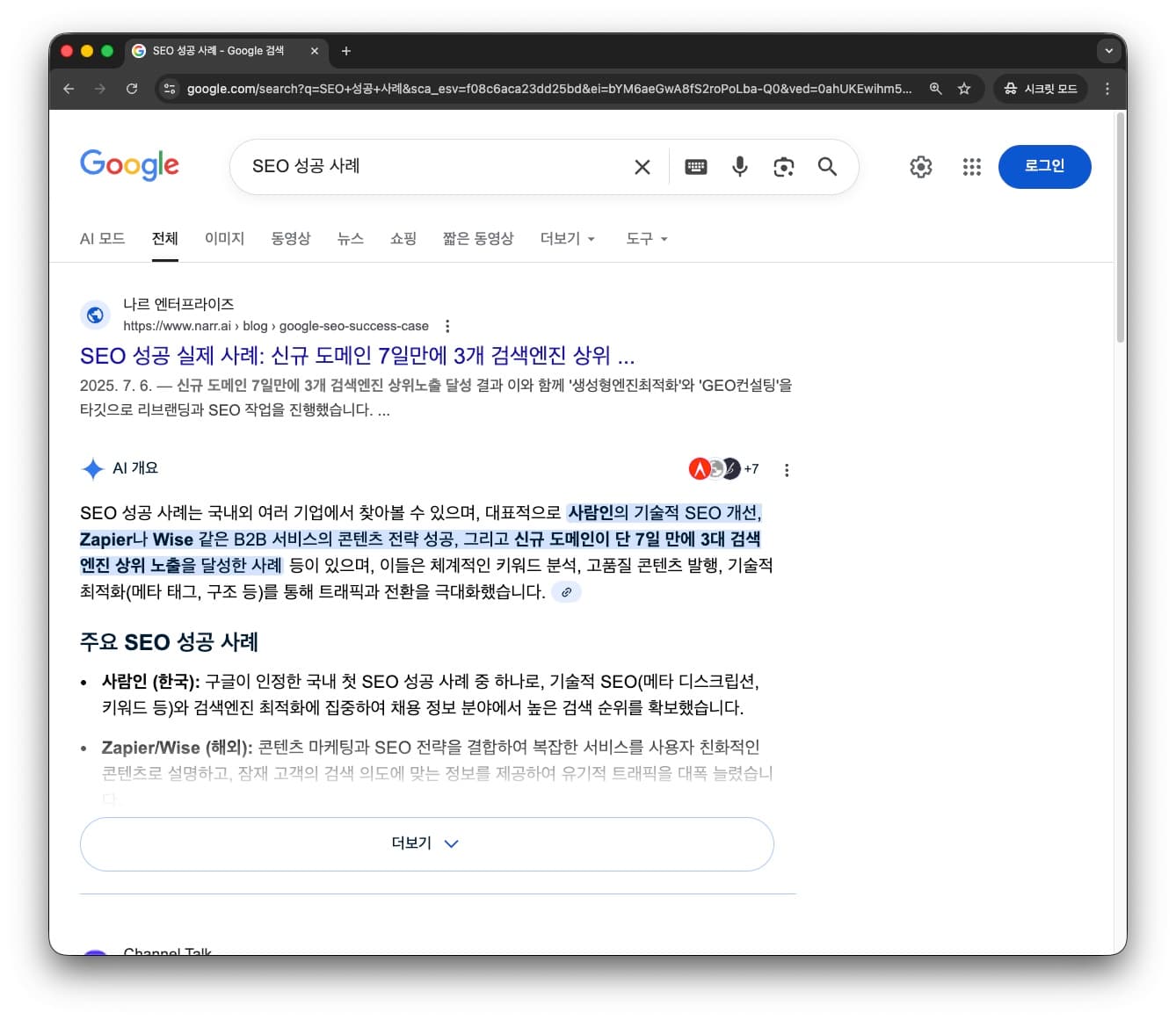Click the 주요 SEO 성공 사례 heading
Screen dimensions: 1176x1020
coord(169,642)
